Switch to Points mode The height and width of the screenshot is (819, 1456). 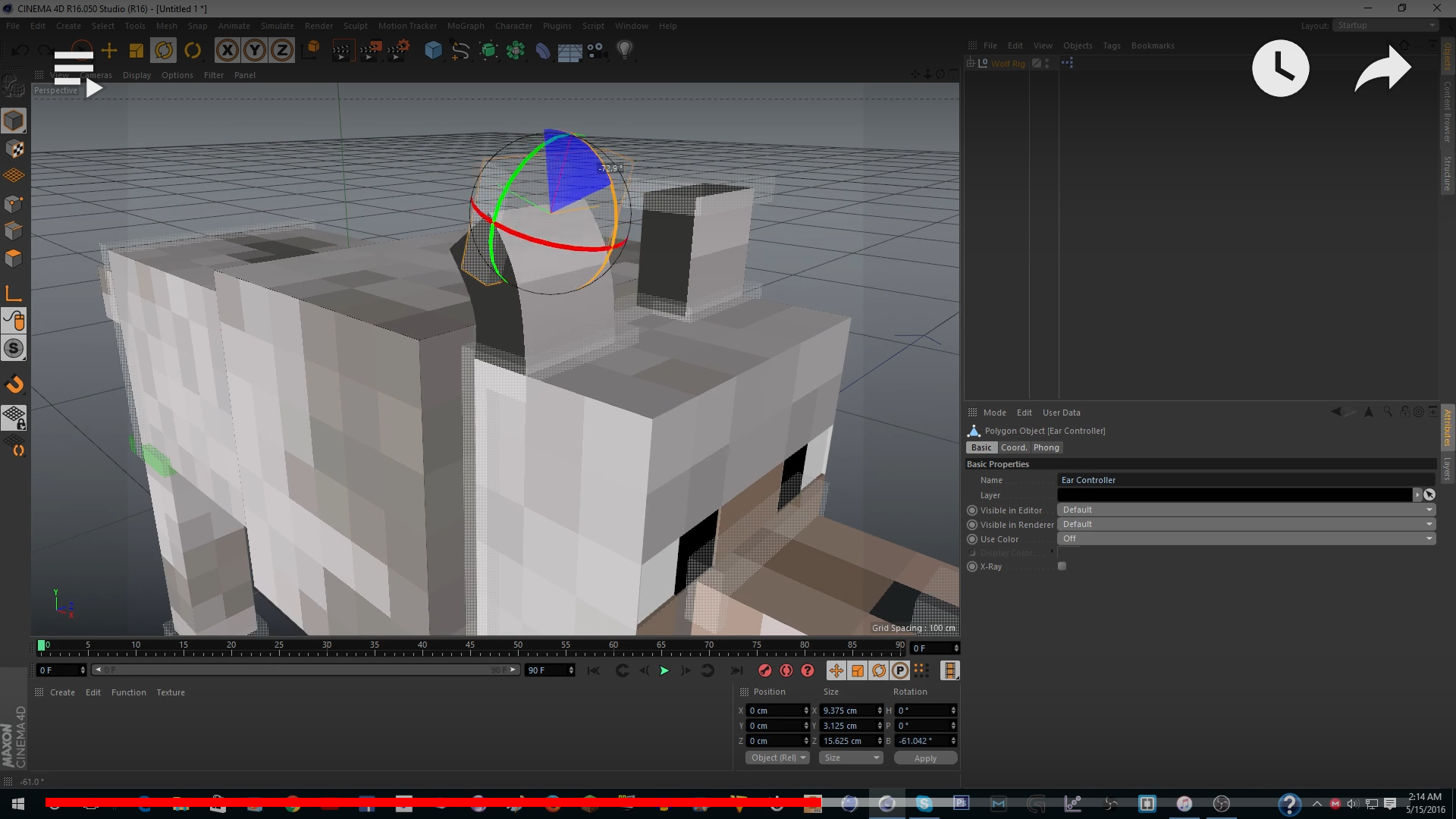[14, 203]
